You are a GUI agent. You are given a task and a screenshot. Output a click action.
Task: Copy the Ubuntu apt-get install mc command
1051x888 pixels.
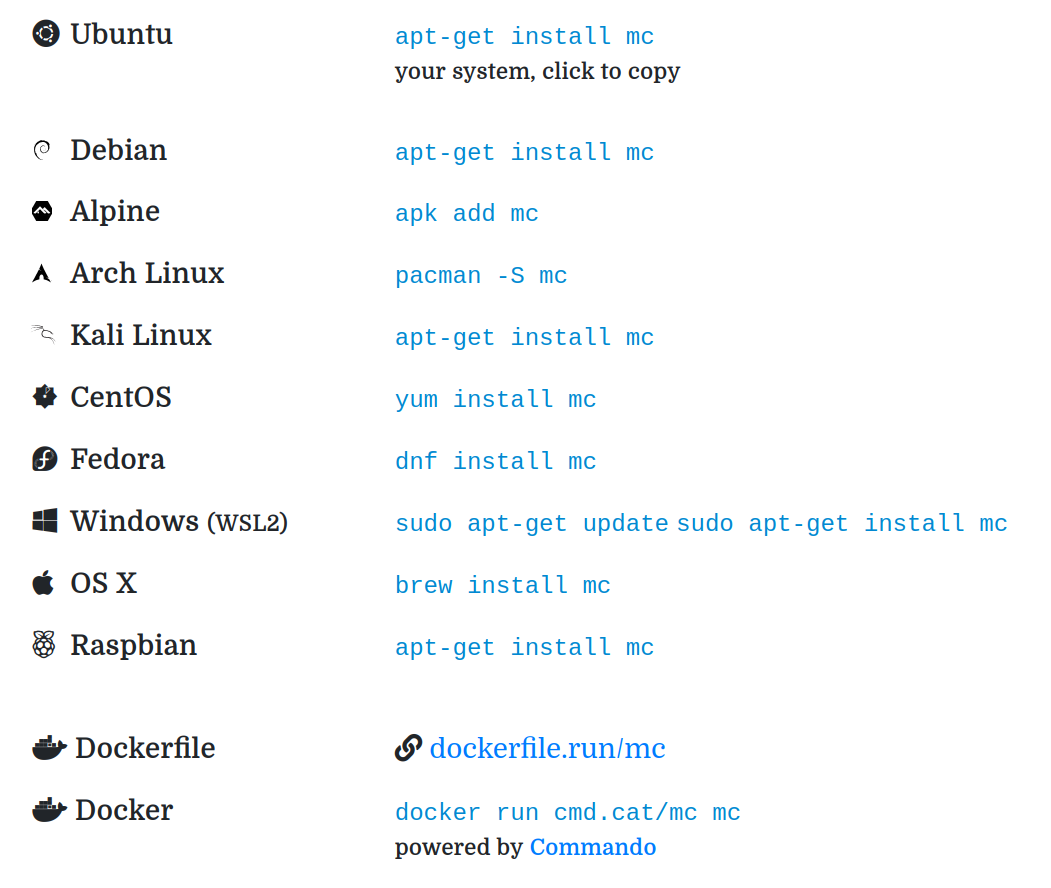[524, 37]
